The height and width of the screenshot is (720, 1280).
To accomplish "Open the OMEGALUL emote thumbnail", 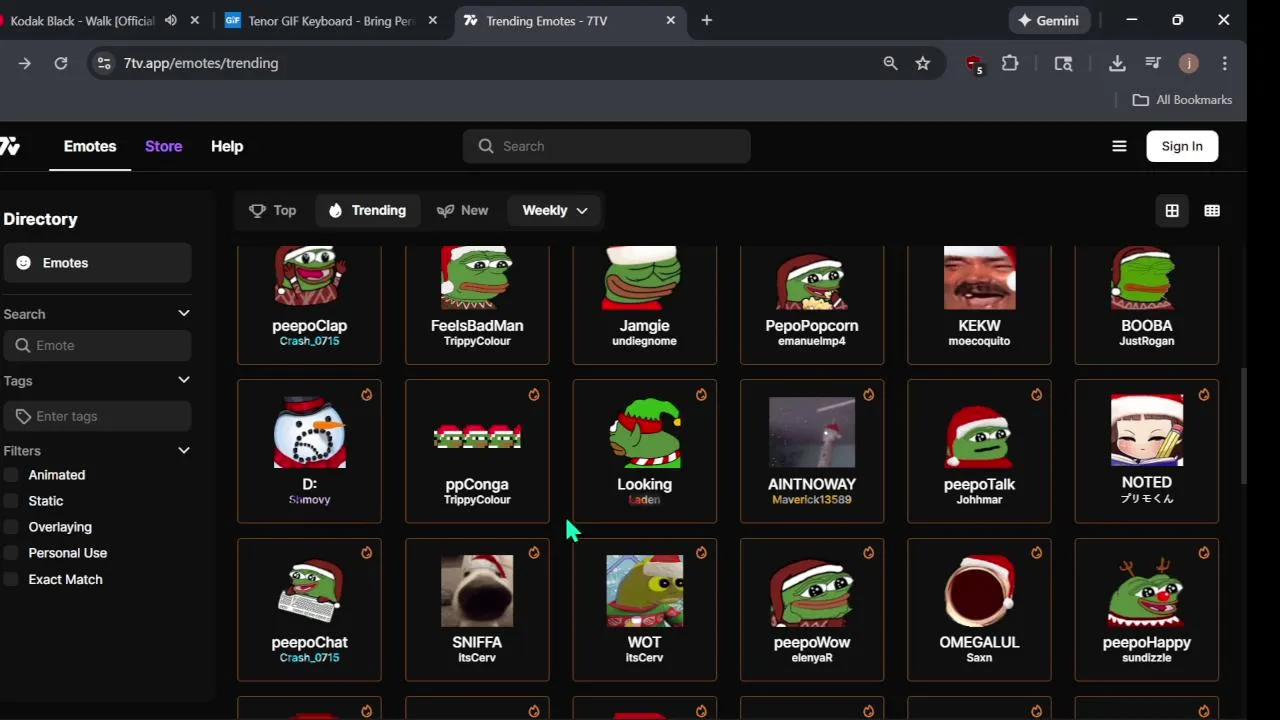I will tap(979, 591).
